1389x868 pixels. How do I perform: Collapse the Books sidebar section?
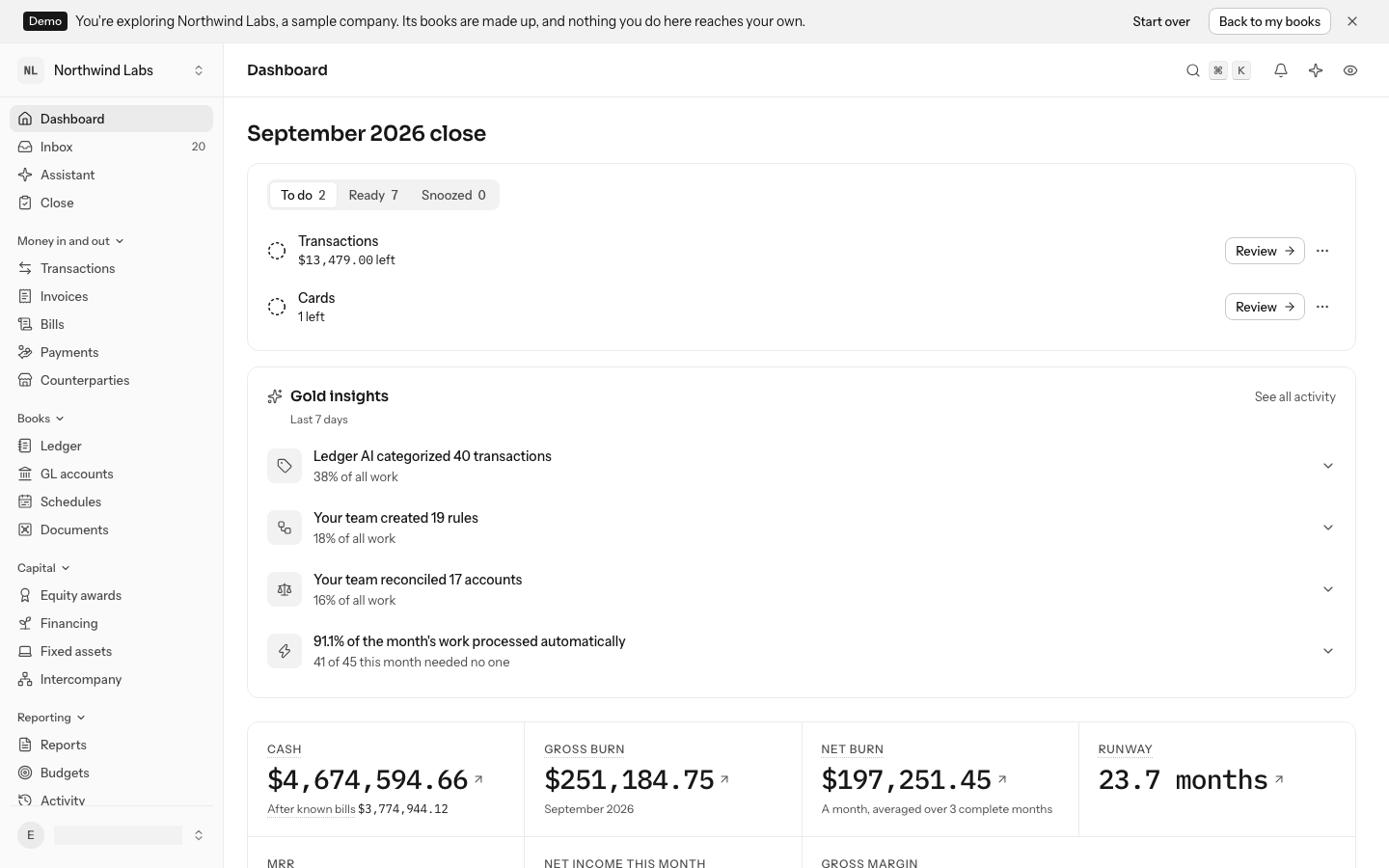click(x=41, y=419)
